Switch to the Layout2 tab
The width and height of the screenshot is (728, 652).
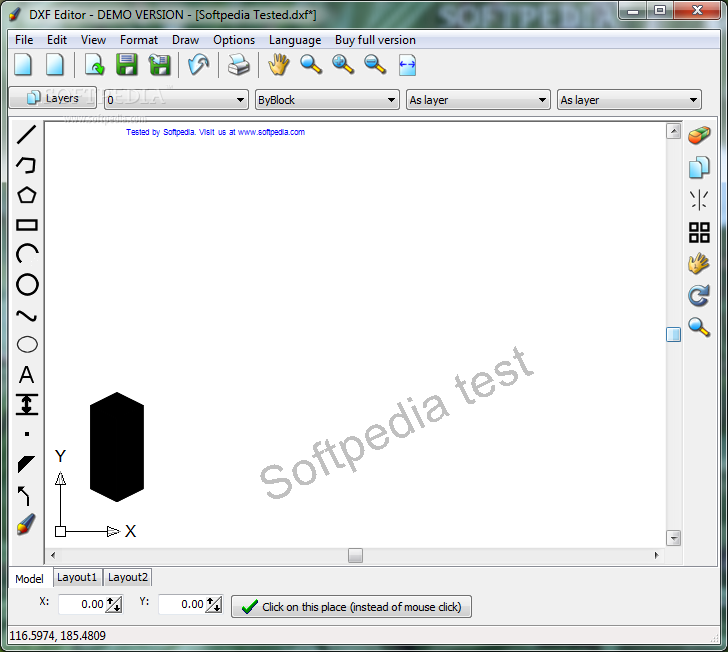128,577
